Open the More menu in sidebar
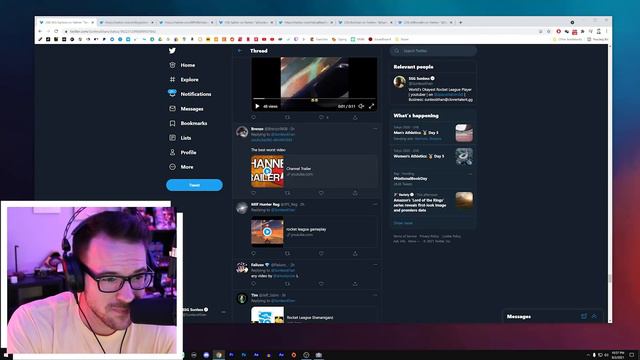 tap(182, 167)
